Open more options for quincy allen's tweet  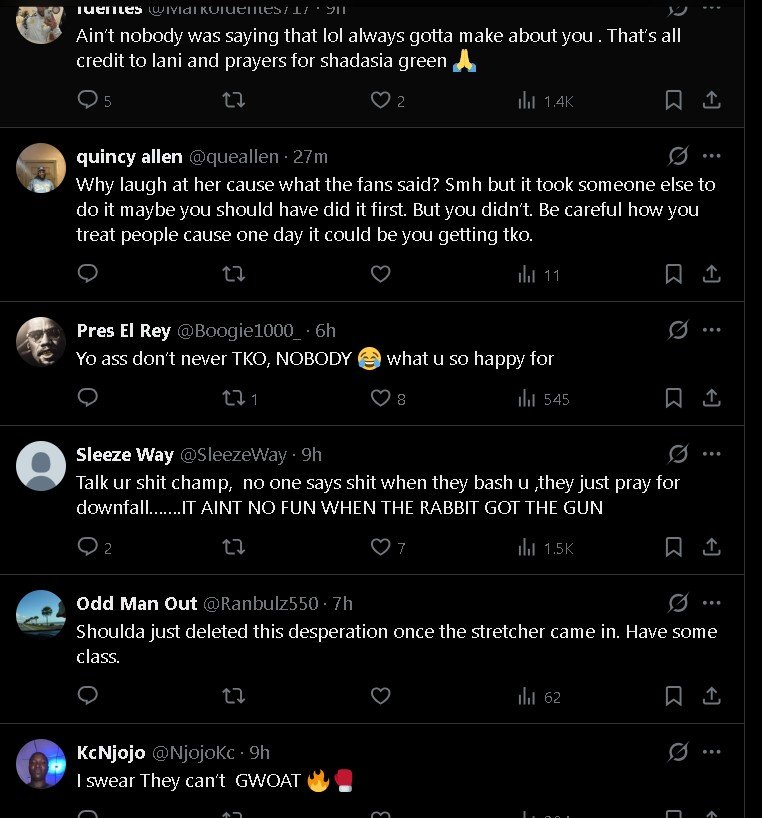(x=711, y=156)
